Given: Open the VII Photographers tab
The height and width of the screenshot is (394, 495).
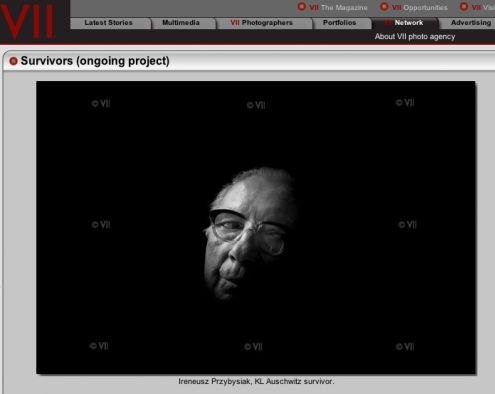Looking at the screenshot, I should (264, 23).
